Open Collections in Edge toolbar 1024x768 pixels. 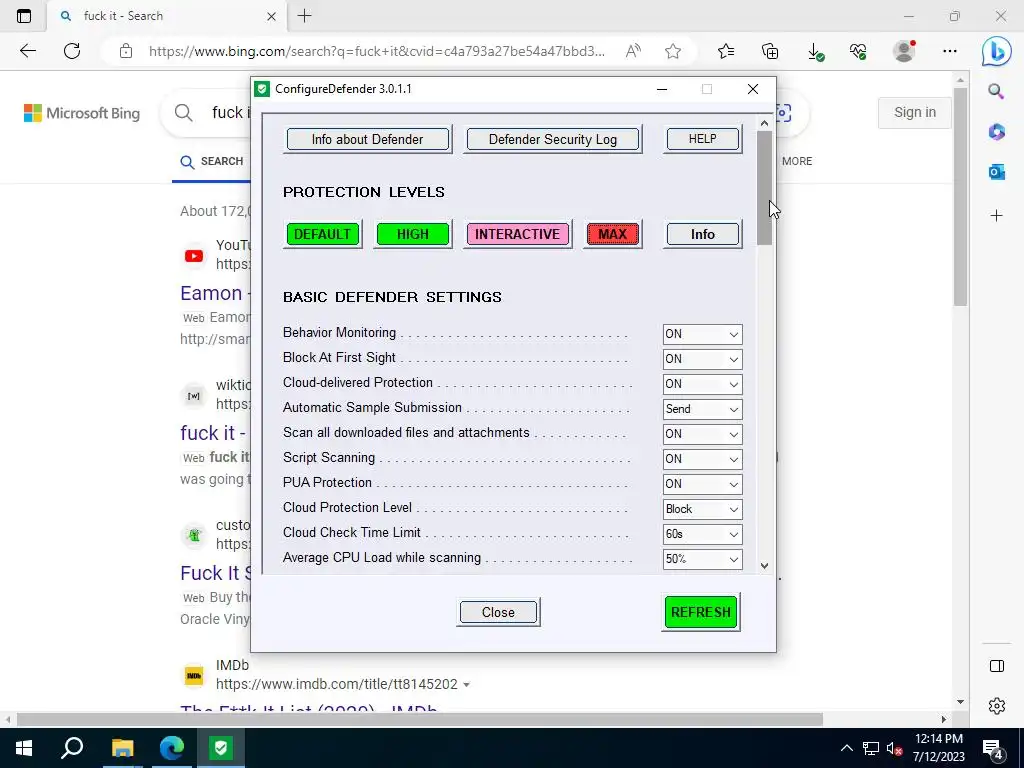pyautogui.click(x=770, y=51)
